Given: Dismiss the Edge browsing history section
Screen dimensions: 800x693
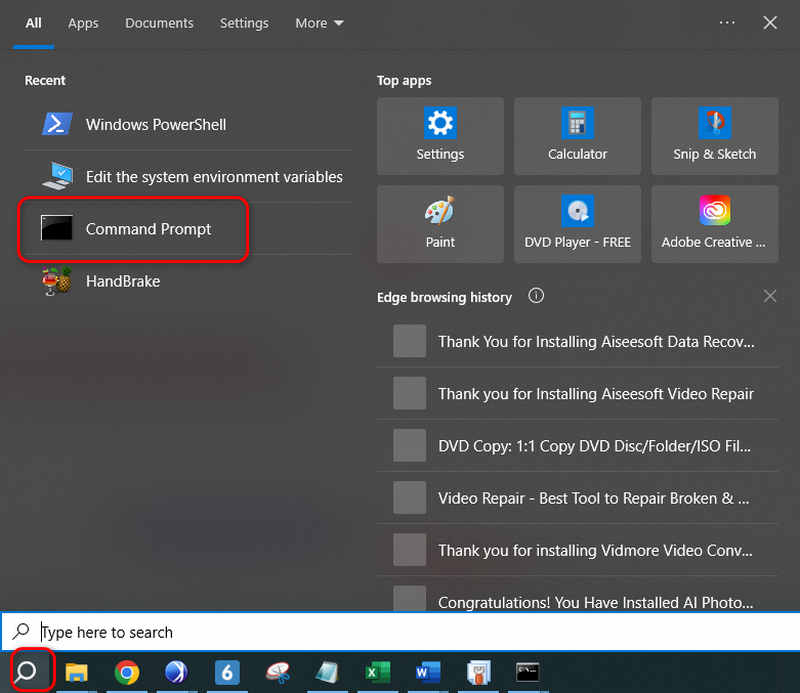Looking at the screenshot, I should click(769, 296).
